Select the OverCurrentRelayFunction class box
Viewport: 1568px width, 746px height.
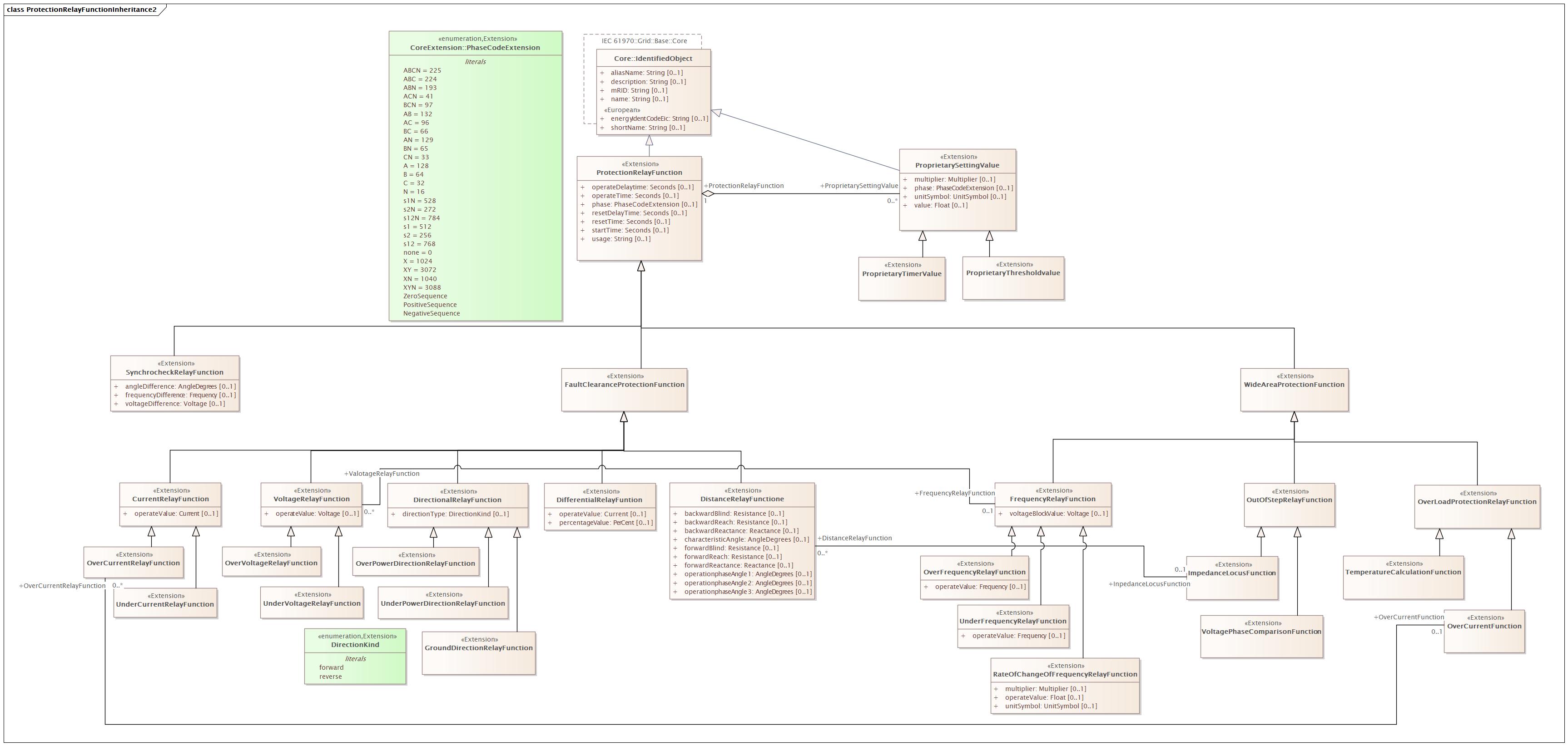pyautogui.click(x=133, y=562)
